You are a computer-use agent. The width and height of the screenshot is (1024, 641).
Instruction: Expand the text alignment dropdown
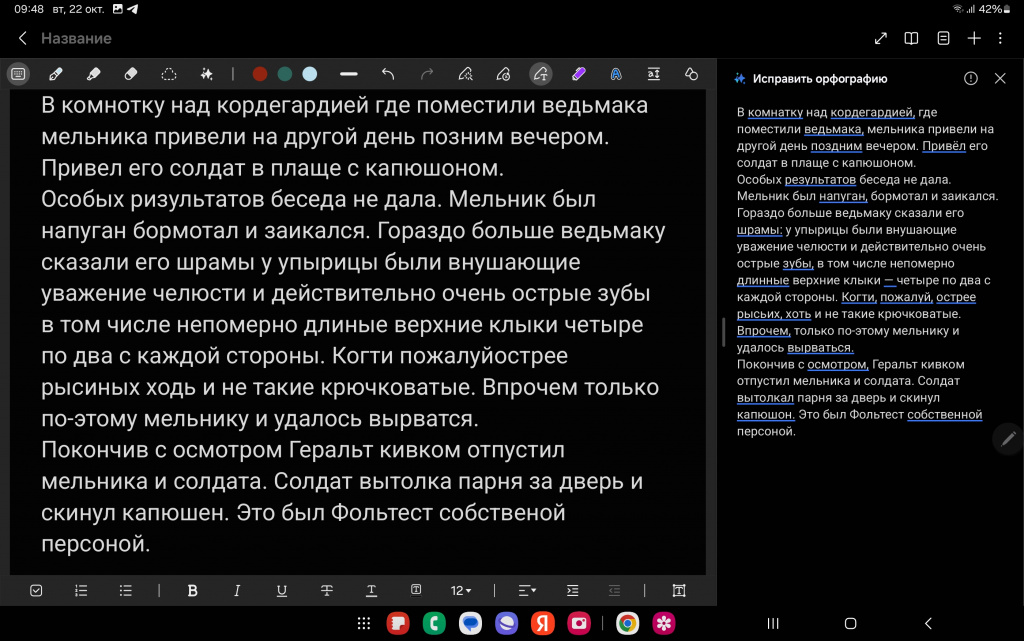527,591
